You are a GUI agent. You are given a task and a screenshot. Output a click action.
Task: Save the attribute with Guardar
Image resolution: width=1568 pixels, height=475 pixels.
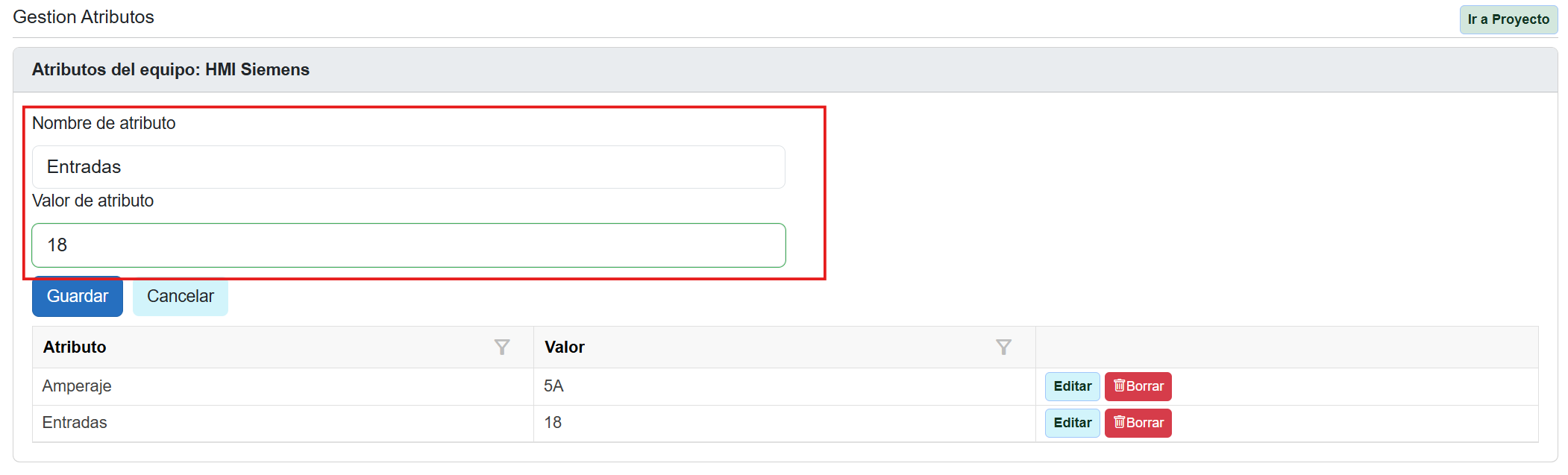point(78,297)
